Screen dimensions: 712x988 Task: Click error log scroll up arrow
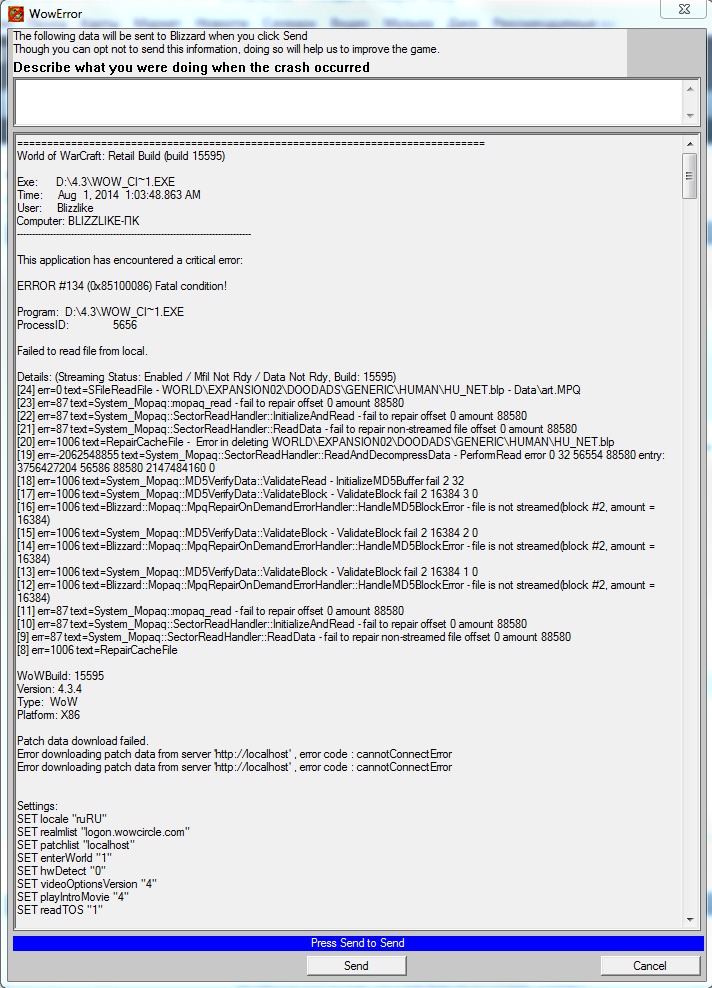click(691, 144)
